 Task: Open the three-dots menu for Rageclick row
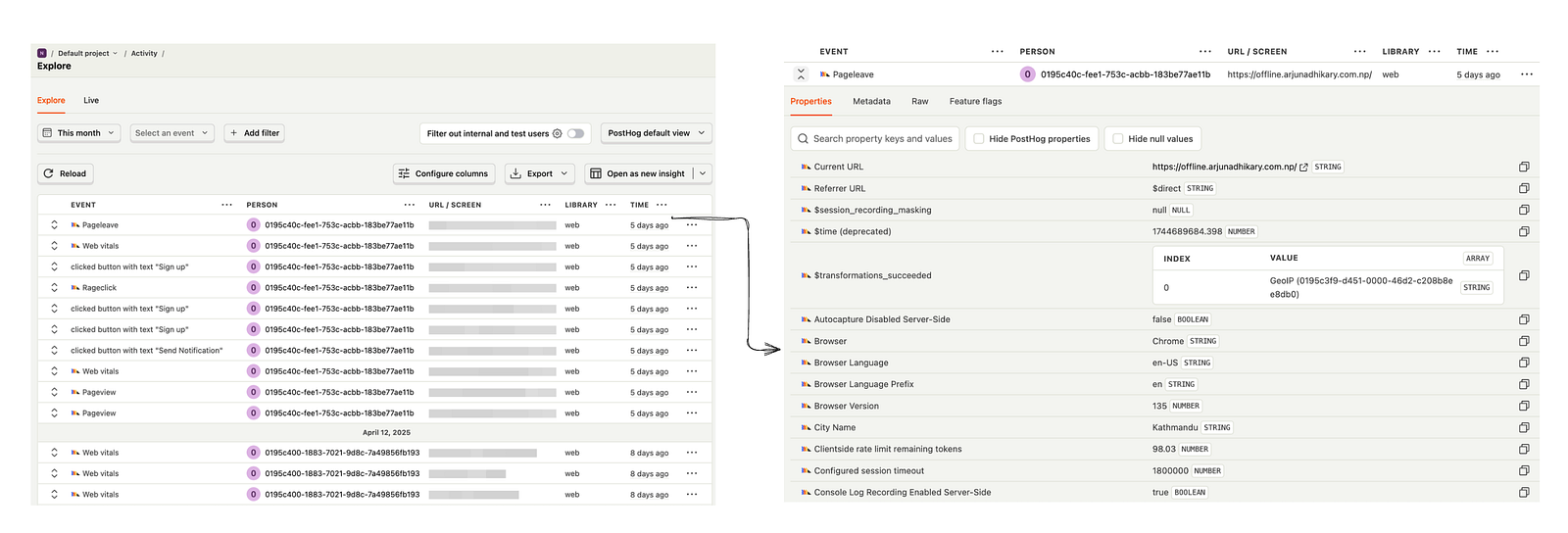pyautogui.click(x=692, y=288)
